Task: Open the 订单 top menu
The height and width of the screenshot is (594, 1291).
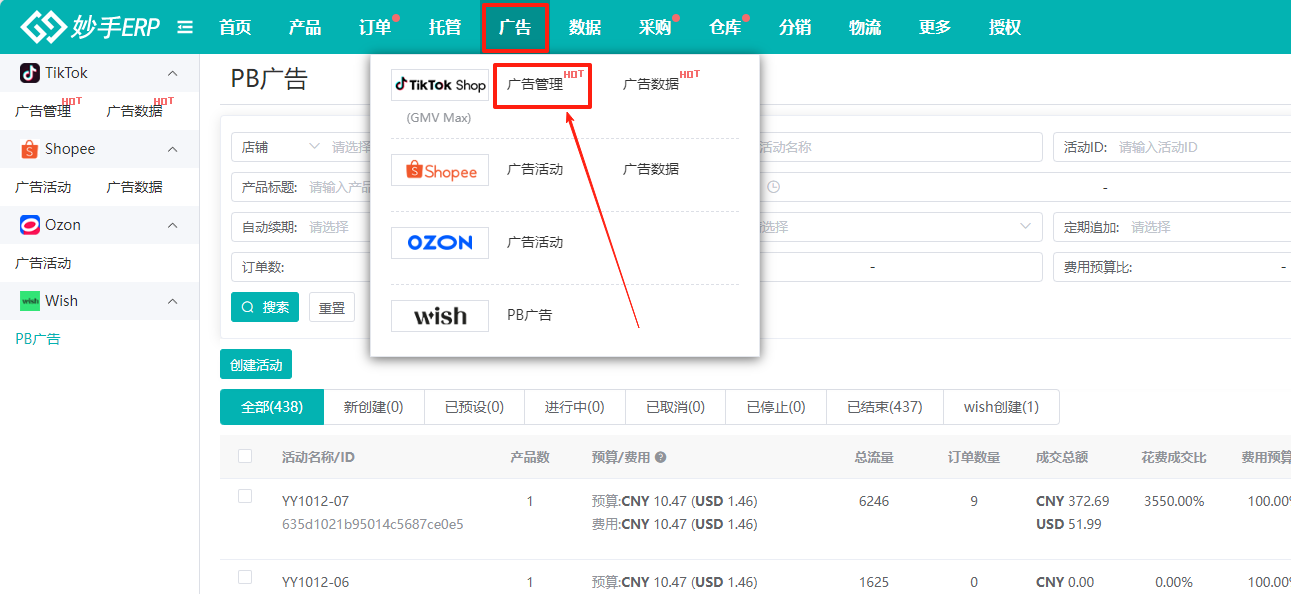Action: pyautogui.click(x=375, y=27)
